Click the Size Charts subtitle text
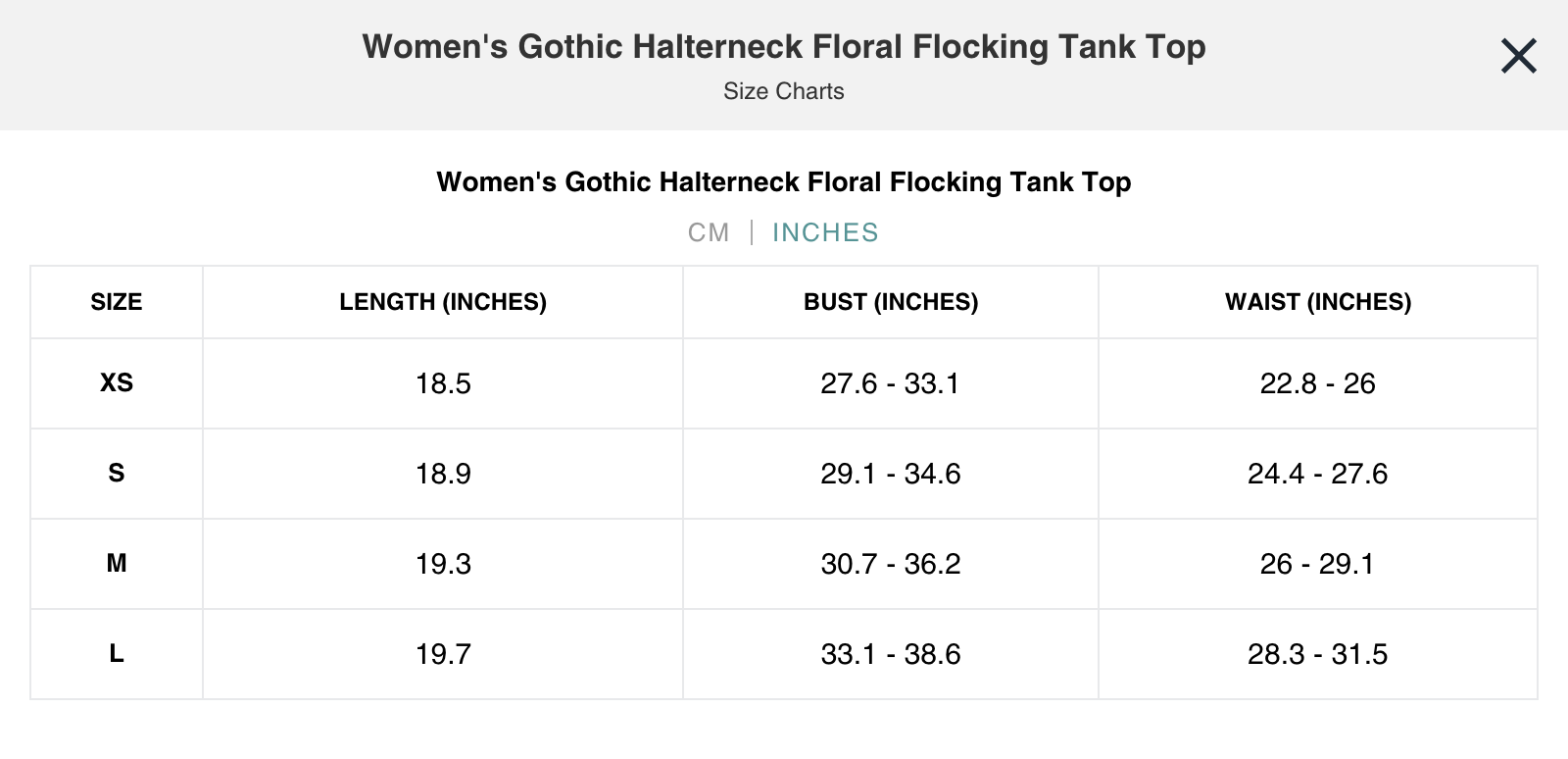Viewport: 1568px width, 759px height. coord(784,91)
